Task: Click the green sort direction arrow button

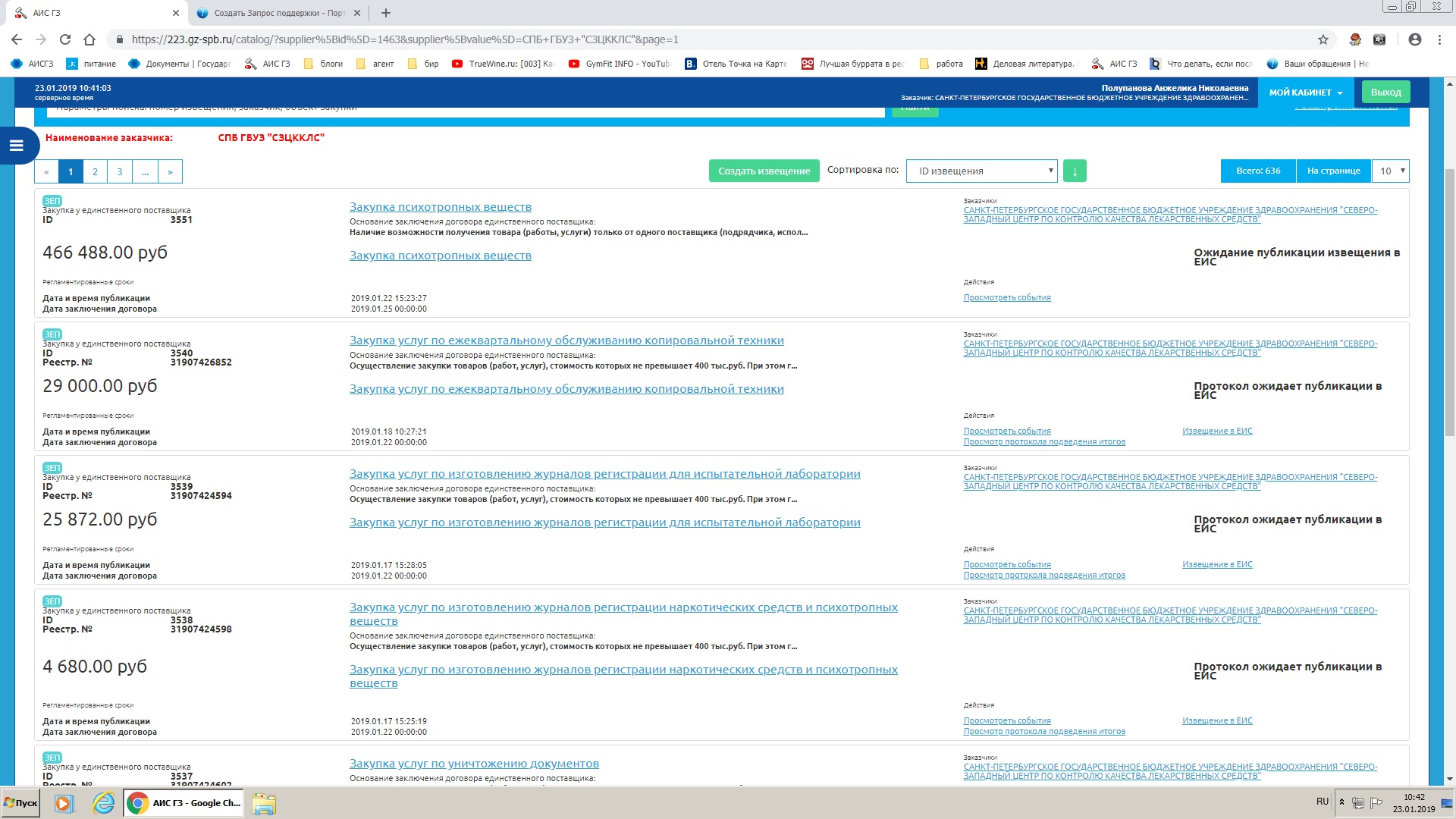Action: 1075,171
